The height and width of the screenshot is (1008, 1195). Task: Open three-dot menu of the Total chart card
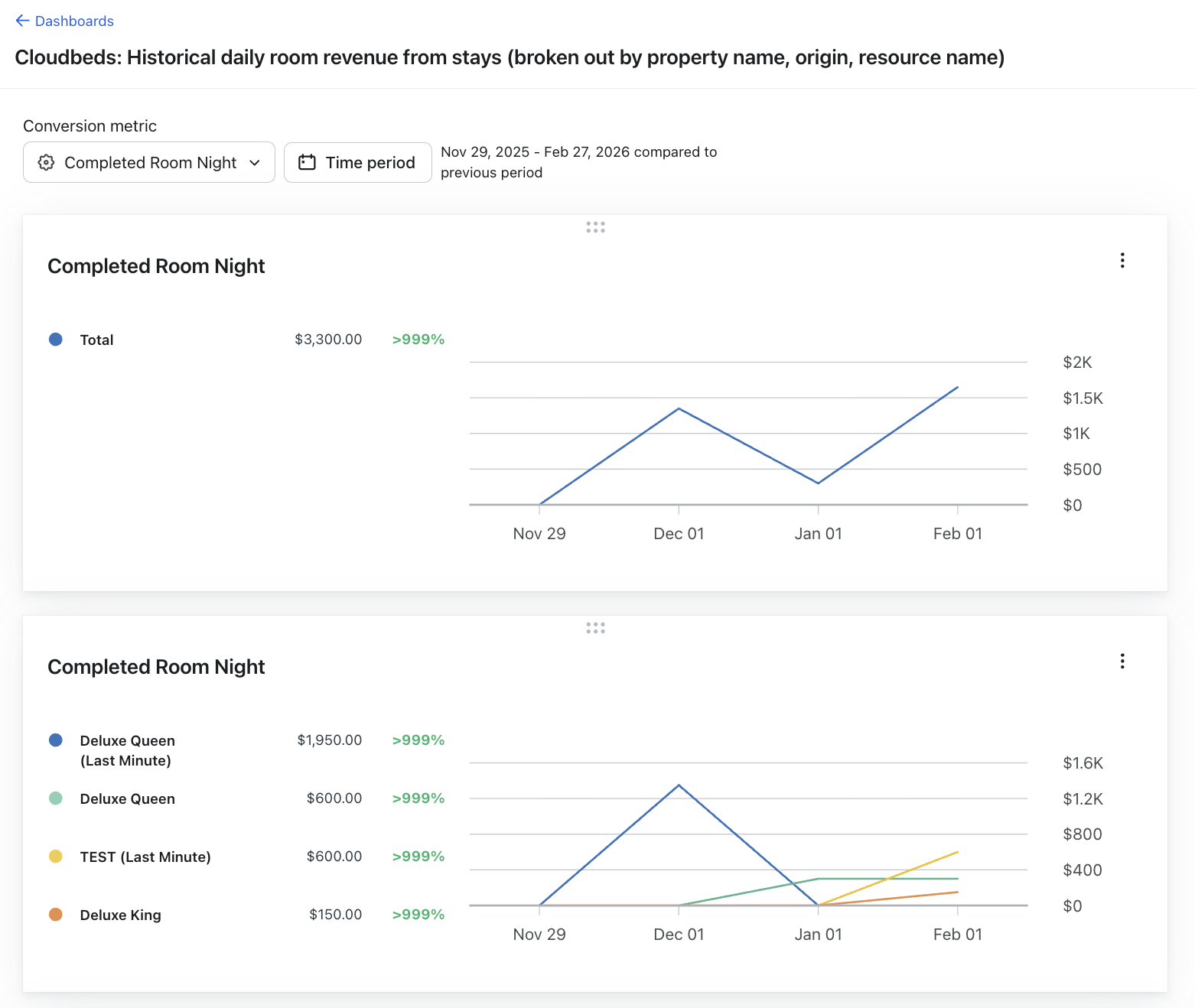click(x=1122, y=261)
